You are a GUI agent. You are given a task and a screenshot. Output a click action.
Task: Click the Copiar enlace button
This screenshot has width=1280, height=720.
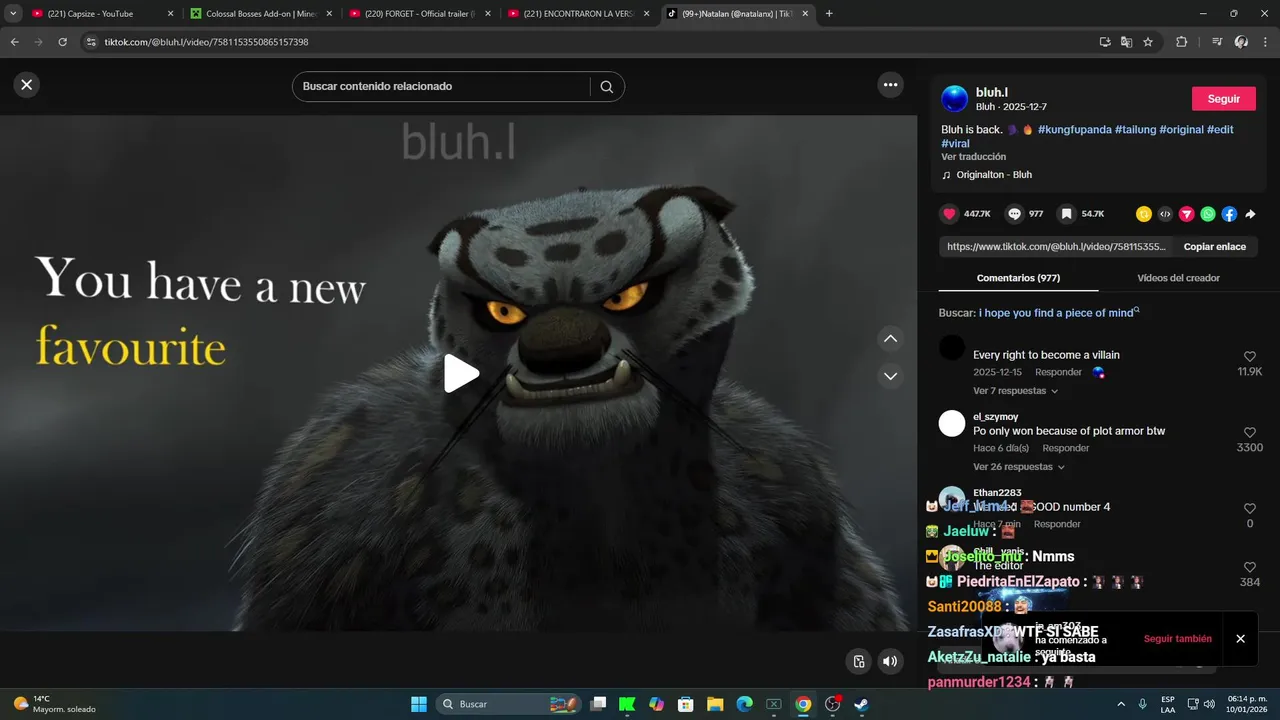[x=1214, y=247]
